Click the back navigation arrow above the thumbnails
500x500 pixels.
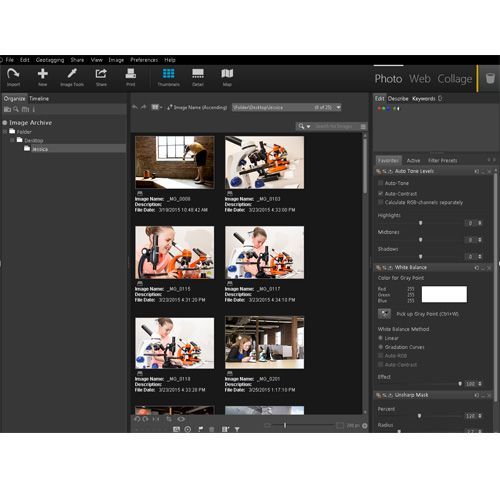point(135,107)
